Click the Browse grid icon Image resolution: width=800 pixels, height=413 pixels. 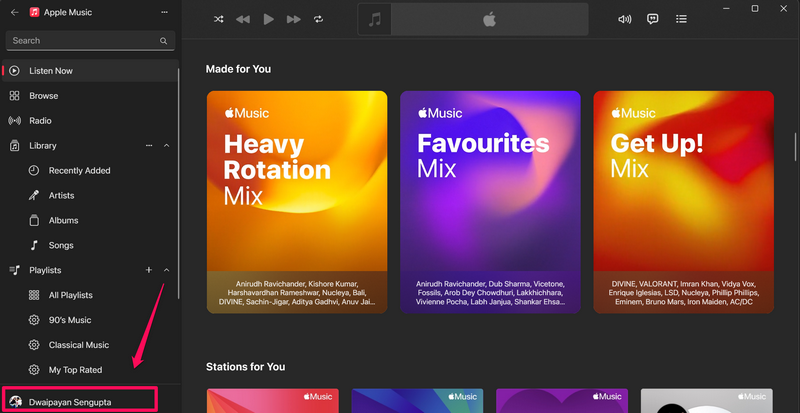(x=14, y=96)
